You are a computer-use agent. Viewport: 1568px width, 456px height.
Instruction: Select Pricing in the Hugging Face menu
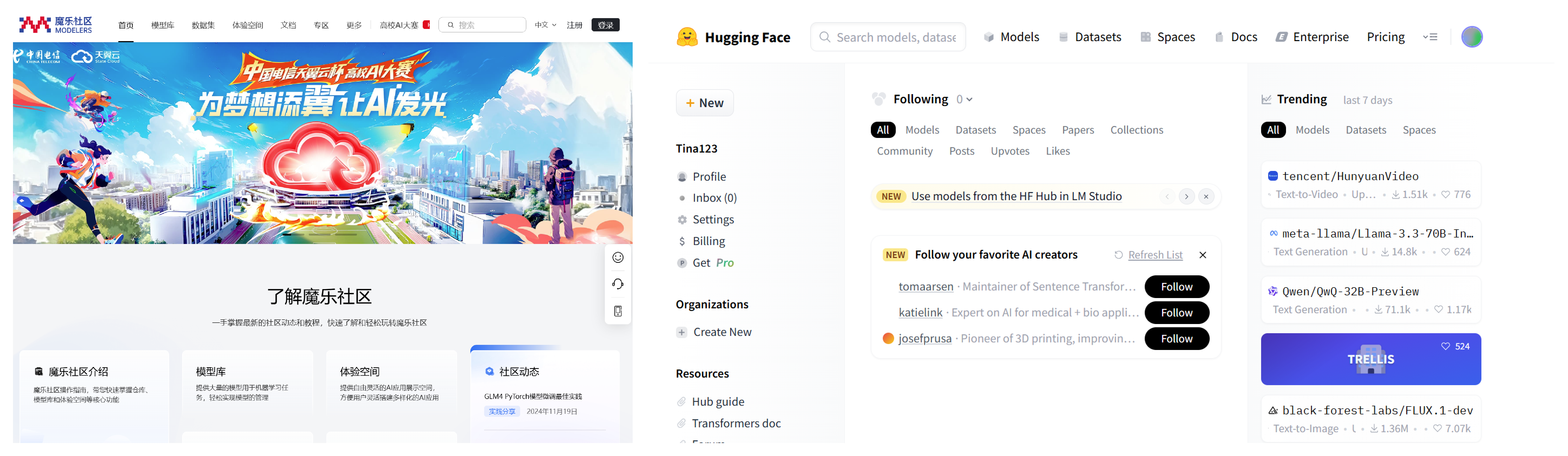click(1386, 37)
